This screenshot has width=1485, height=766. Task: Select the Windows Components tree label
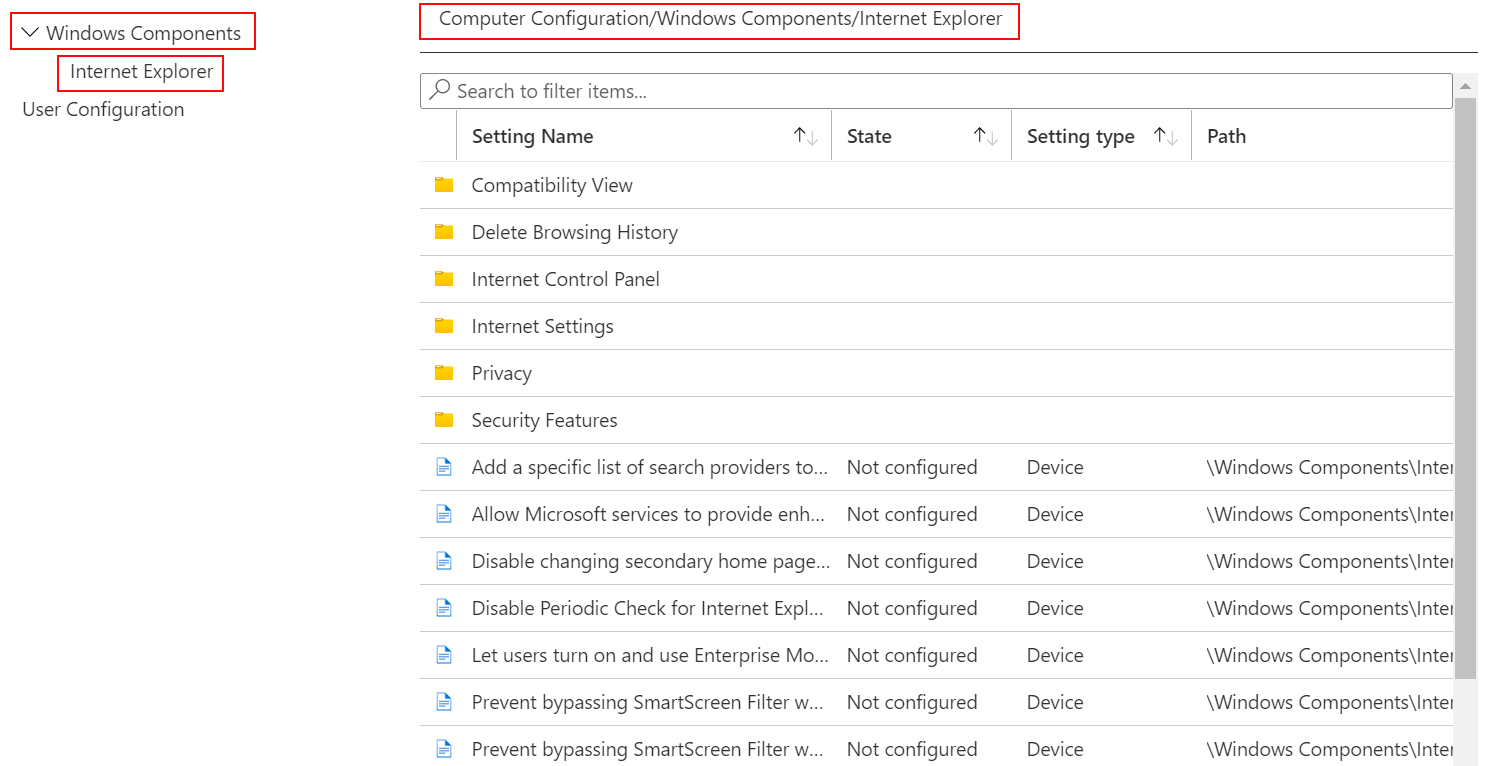coord(143,33)
